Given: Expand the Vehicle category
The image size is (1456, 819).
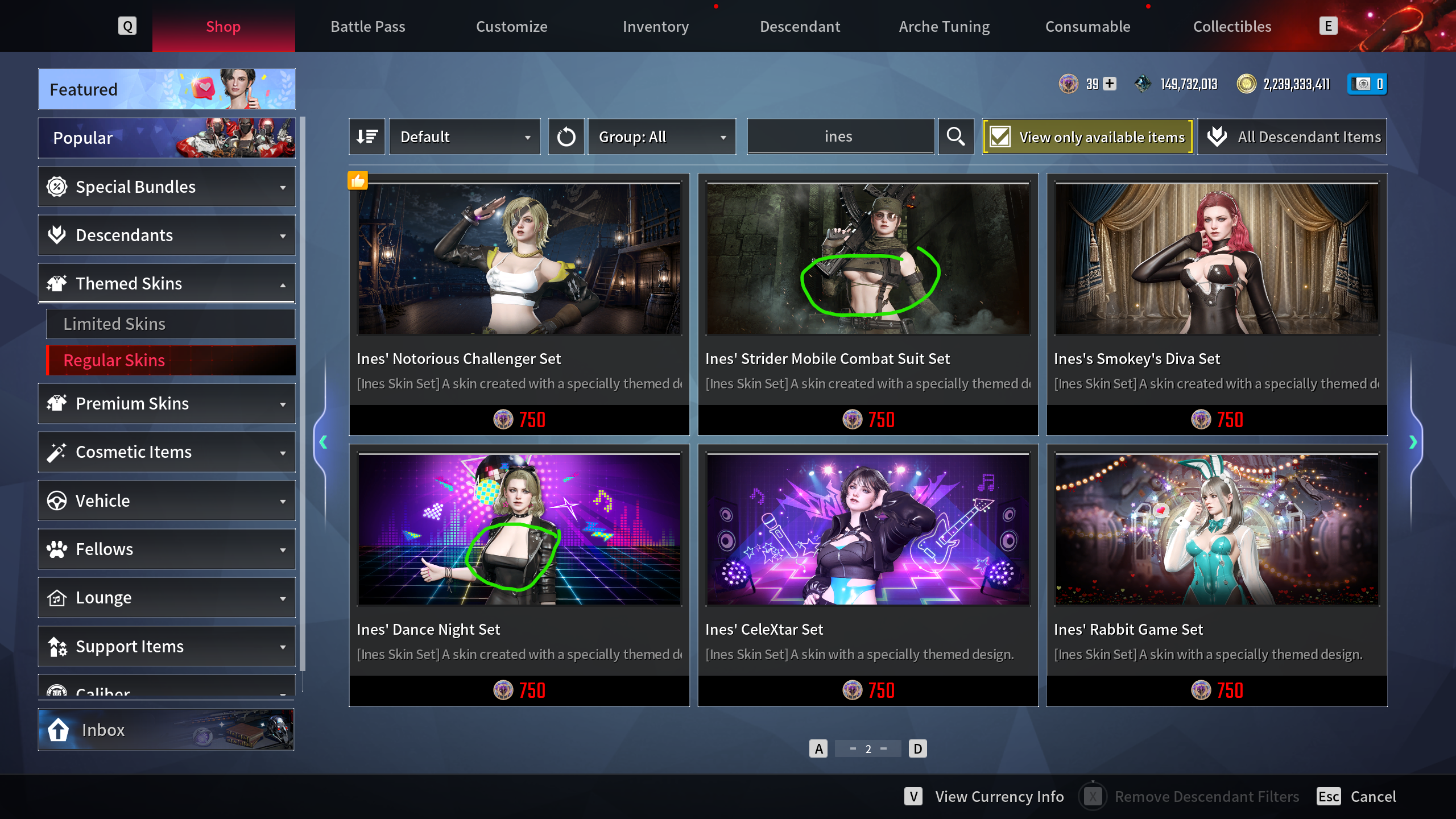Looking at the screenshot, I should tap(167, 500).
